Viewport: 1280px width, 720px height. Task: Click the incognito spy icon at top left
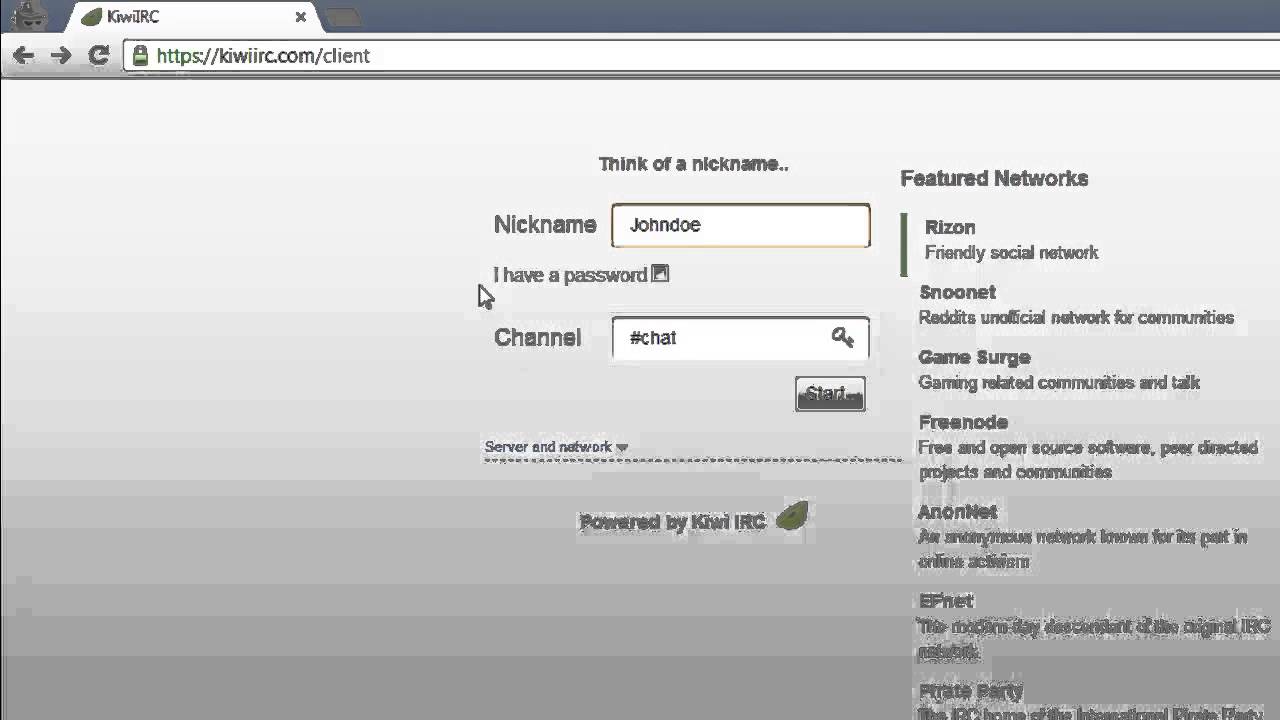[x=30, y=16]
